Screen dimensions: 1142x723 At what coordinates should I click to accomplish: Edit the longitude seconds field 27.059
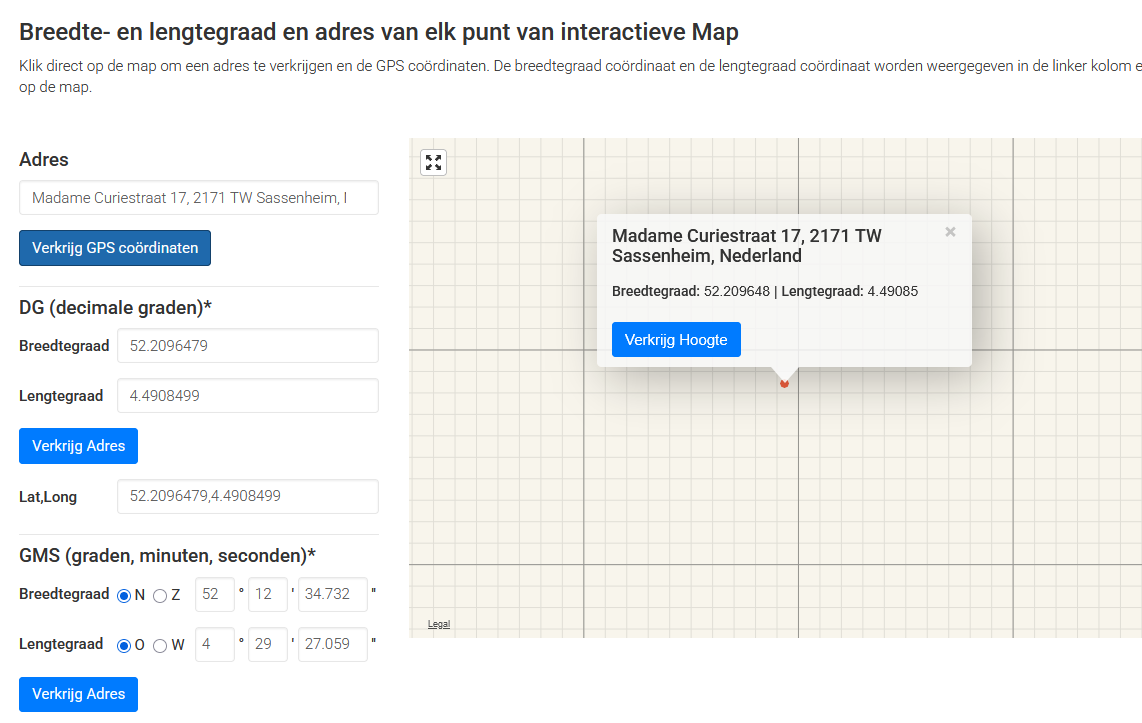332,644
